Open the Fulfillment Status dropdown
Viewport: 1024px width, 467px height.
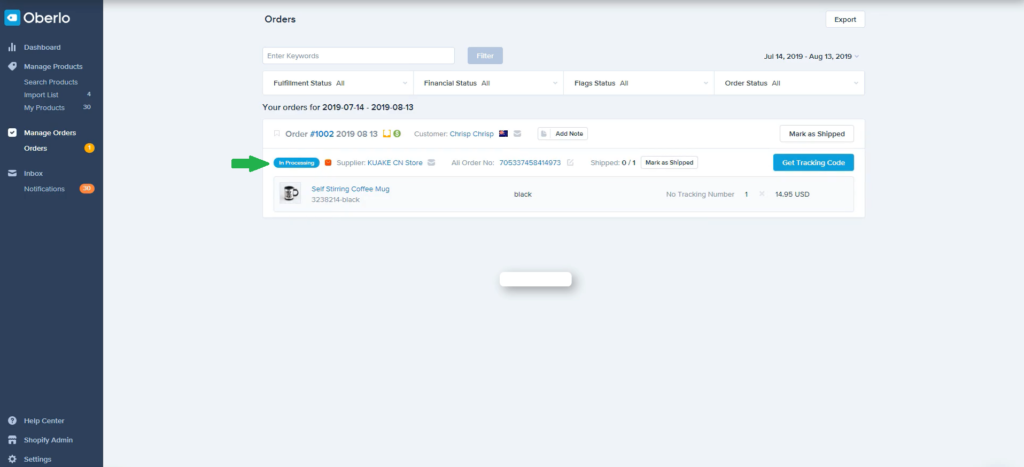coord(338,83)
